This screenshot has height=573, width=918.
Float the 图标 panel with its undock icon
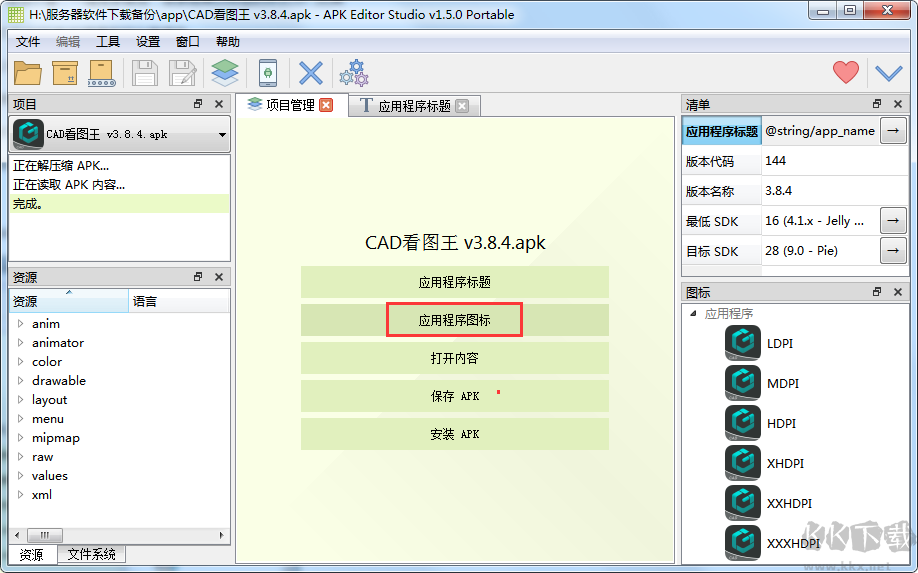(876, 291)
